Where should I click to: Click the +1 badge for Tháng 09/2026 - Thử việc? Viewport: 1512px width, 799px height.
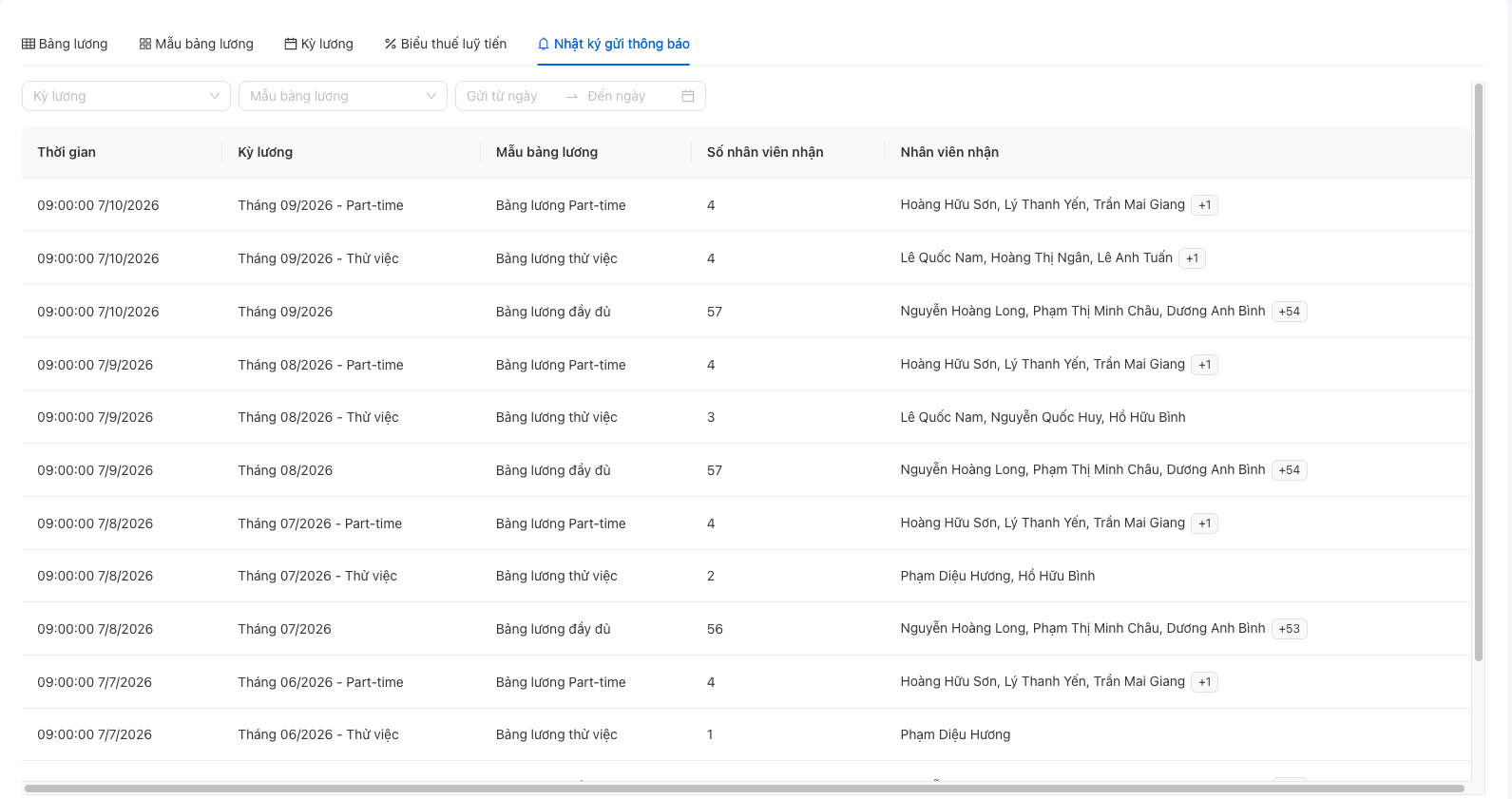[x=1193, y=258]
